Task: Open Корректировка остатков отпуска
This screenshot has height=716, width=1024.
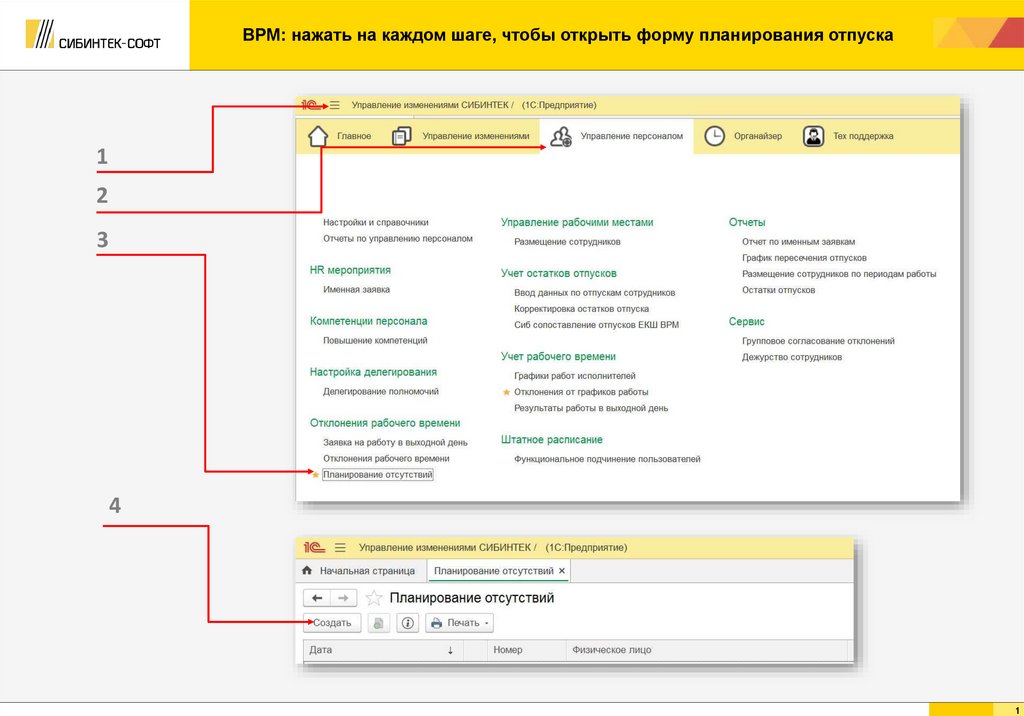Action: [582, 309]
